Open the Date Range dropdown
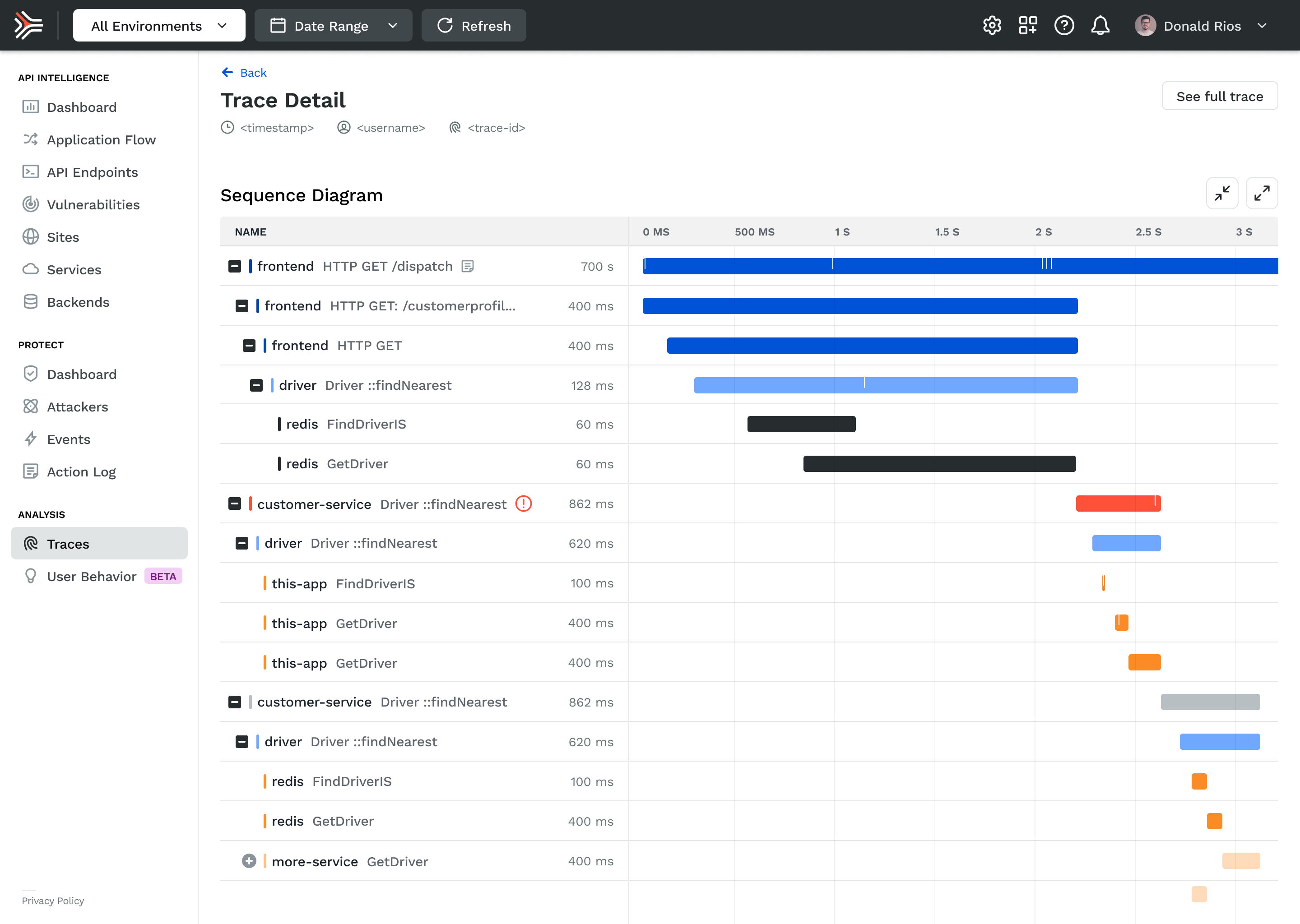This screenshot has width=1300, height=924. (x=333, y=26)
